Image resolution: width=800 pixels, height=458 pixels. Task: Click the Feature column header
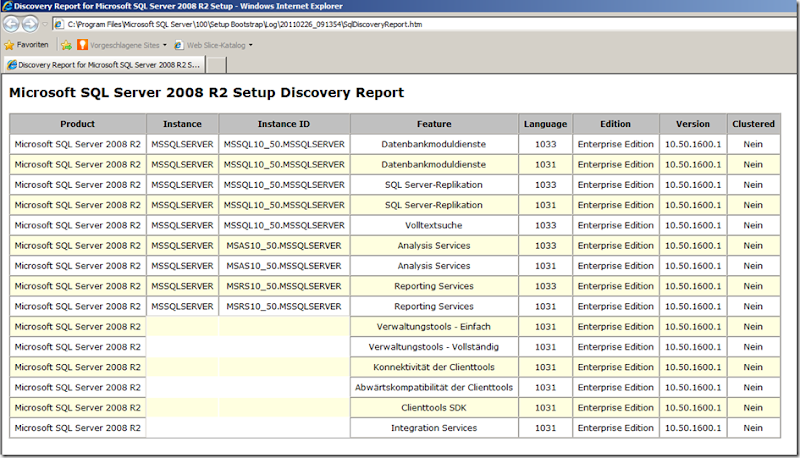[x=434, y=124]
